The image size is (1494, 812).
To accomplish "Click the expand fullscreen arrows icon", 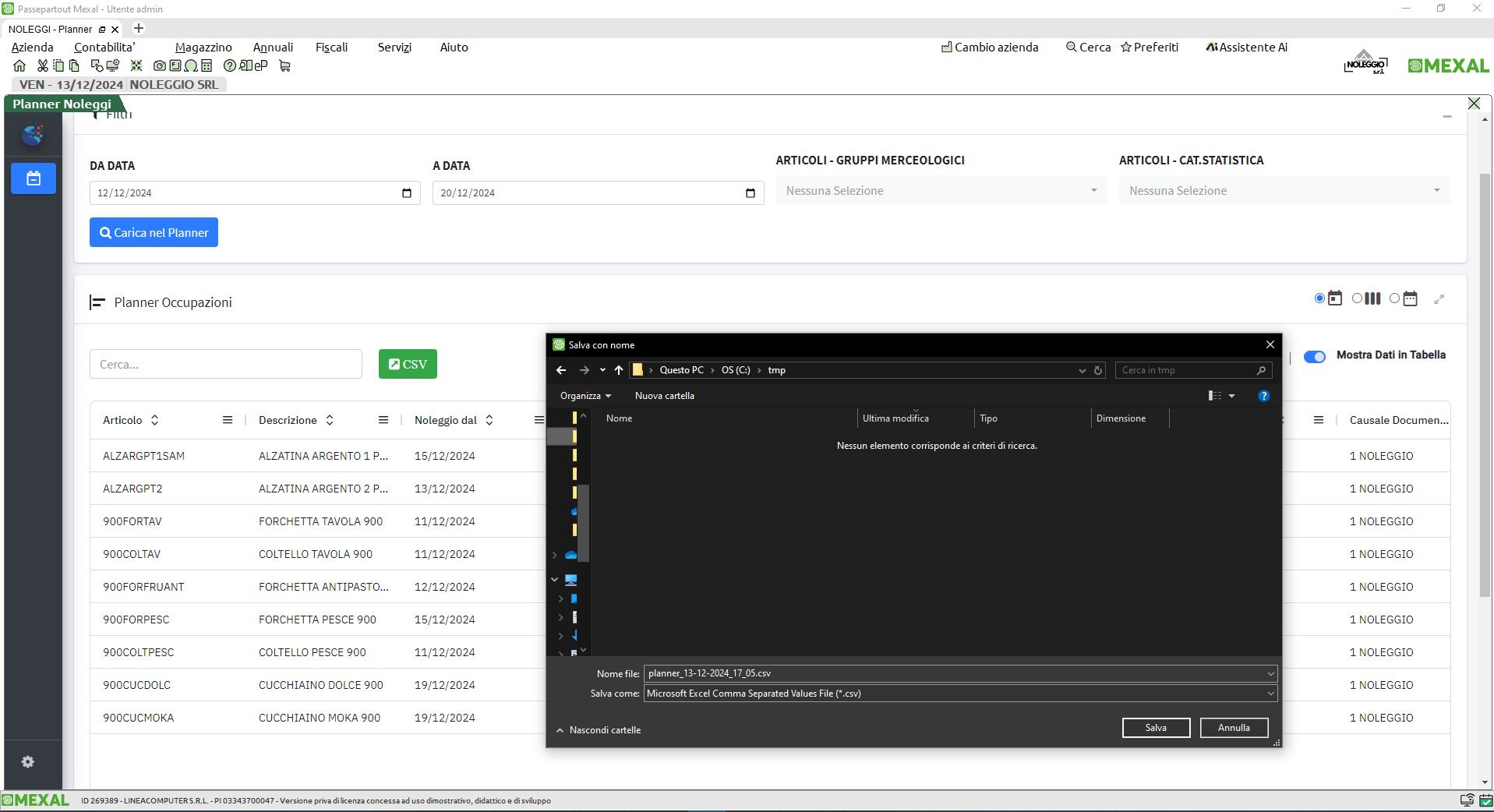I will coord(1439,299).
